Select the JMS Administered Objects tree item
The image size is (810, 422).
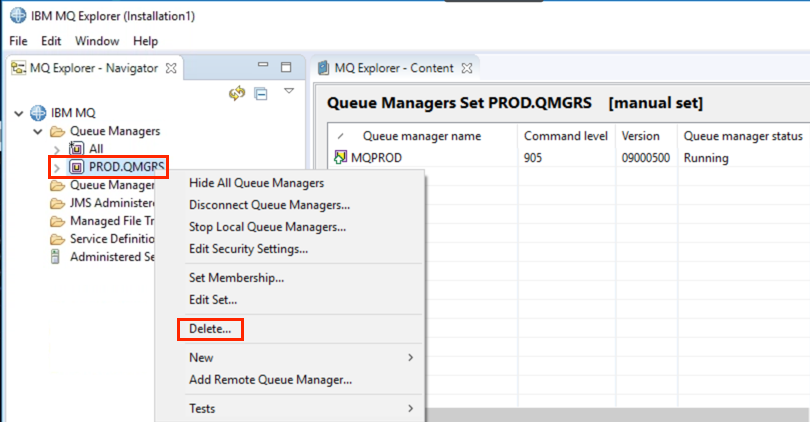(112, 203)
